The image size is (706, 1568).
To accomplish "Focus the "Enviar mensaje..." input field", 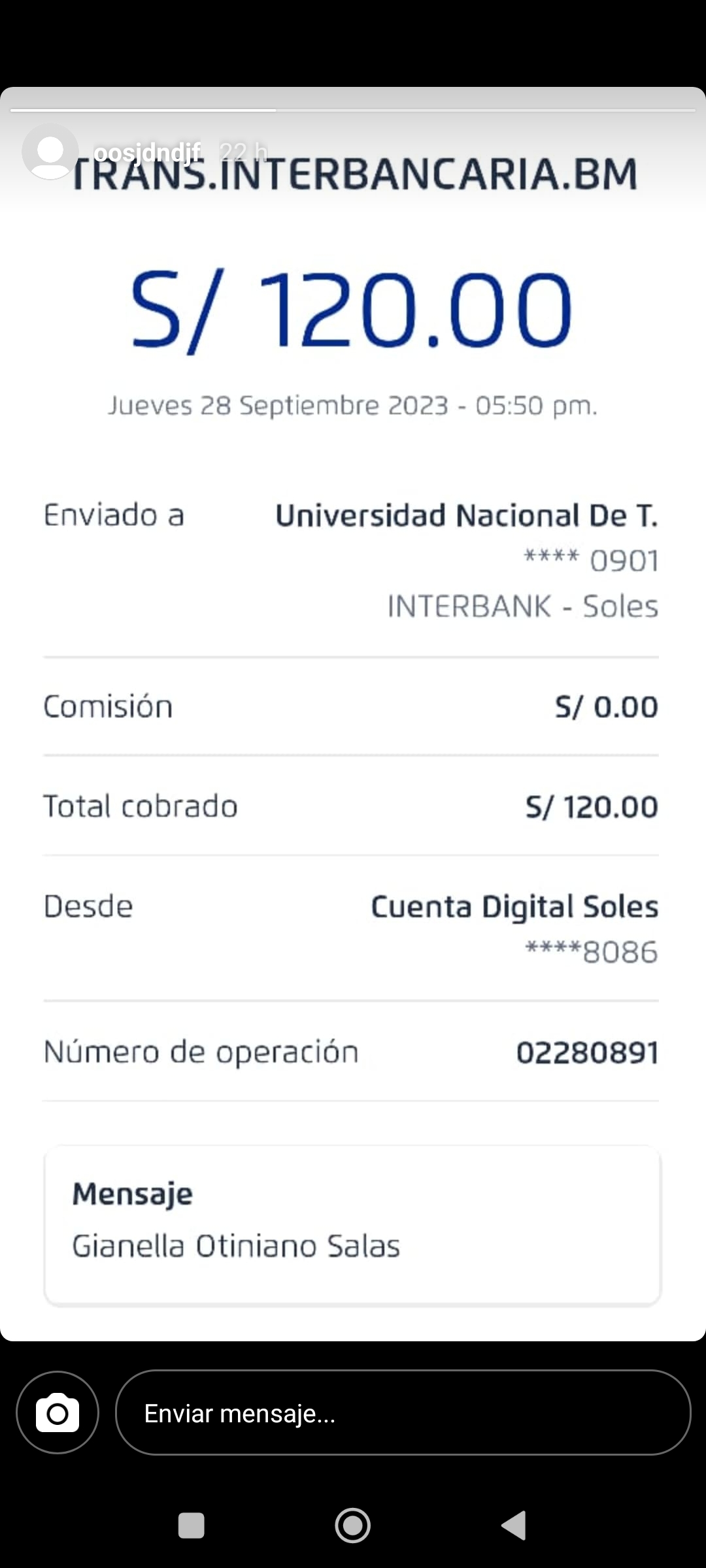I will [x=403, y=1413].
